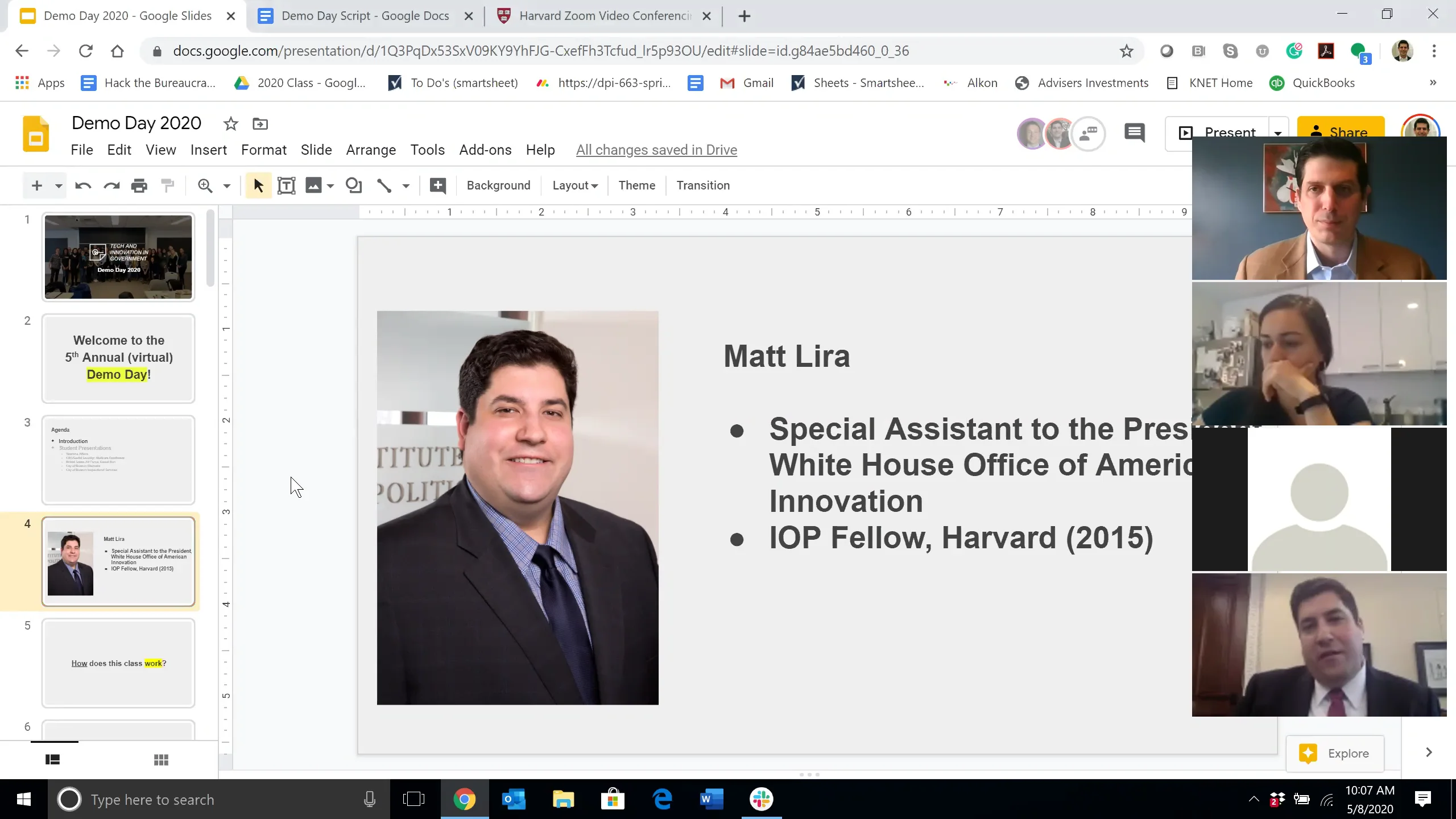Open the comment history icon

coord(1134,133)
